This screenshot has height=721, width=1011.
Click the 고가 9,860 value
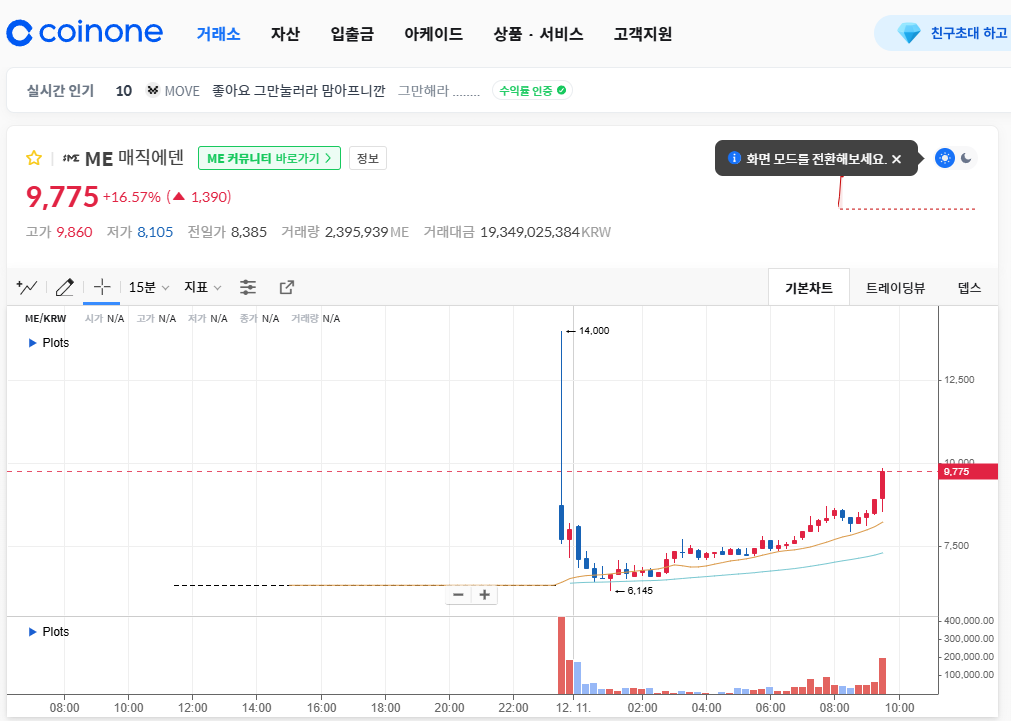[74, 232]
